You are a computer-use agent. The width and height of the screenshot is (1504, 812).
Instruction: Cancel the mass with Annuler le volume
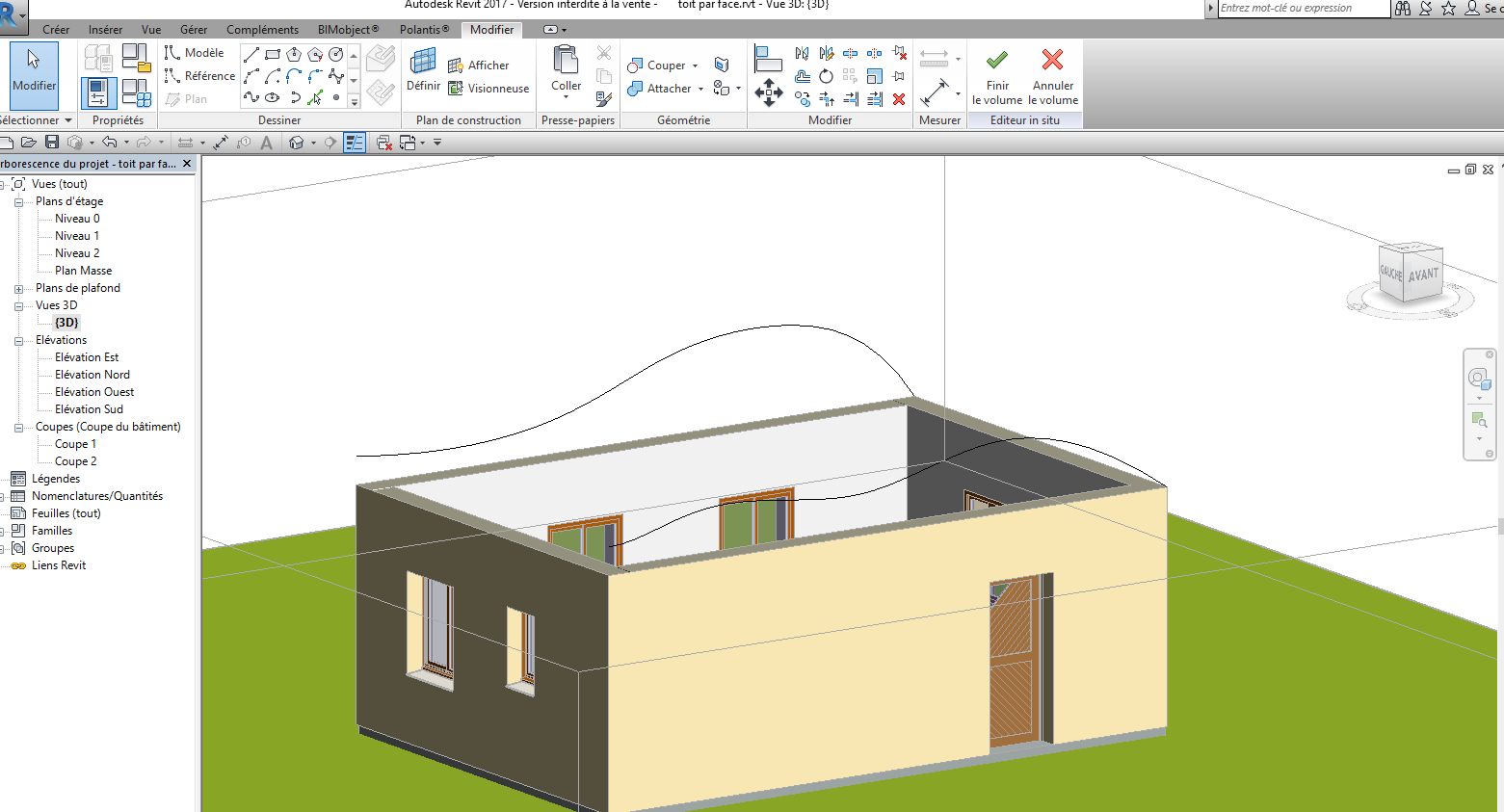pos(1052,61)
